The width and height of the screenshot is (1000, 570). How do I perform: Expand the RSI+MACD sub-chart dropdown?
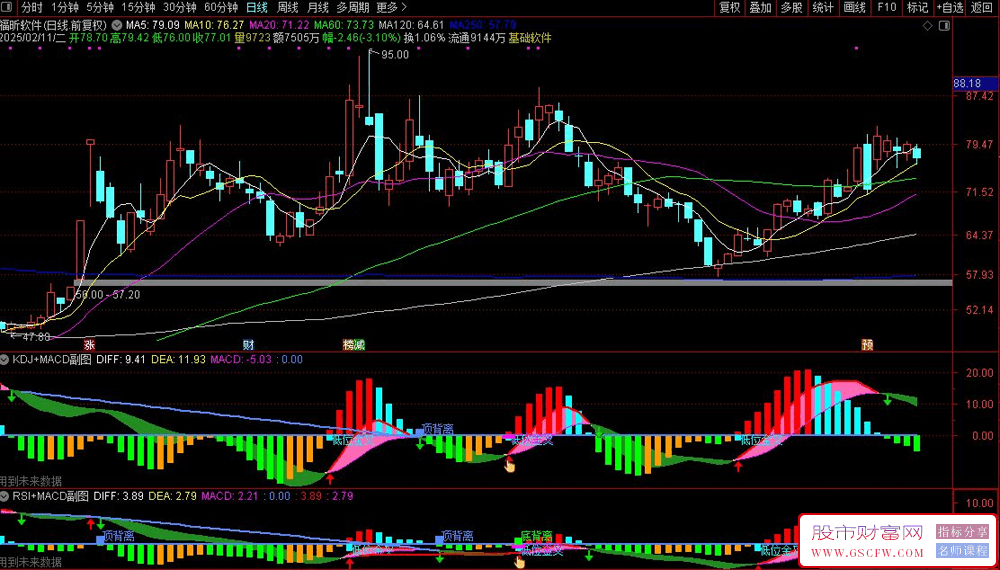6,495
